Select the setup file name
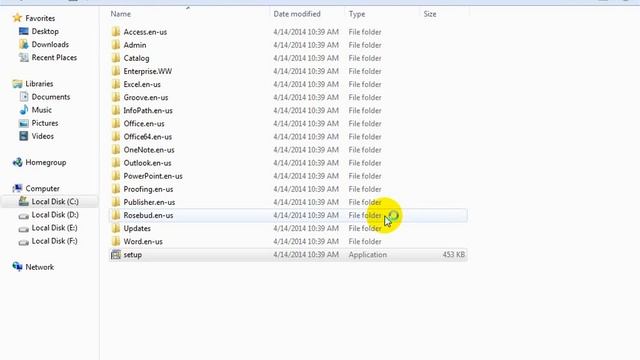 133,255
